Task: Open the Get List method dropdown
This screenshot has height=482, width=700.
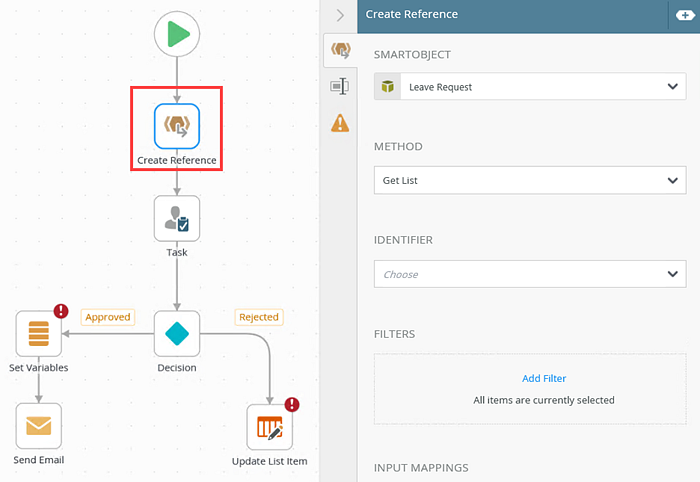Action: (x=530, y=180)
